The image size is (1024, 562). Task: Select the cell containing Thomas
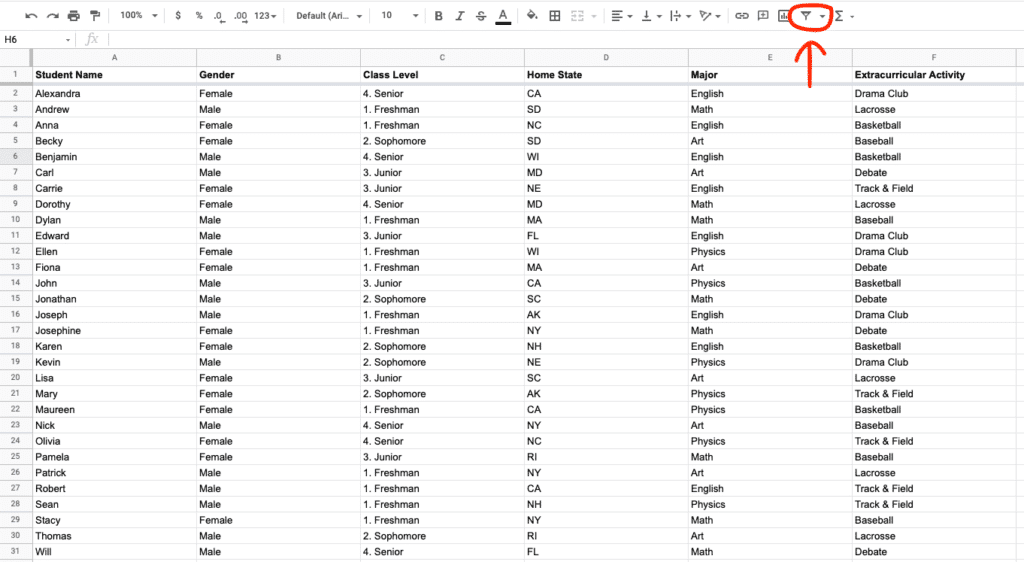114,536
